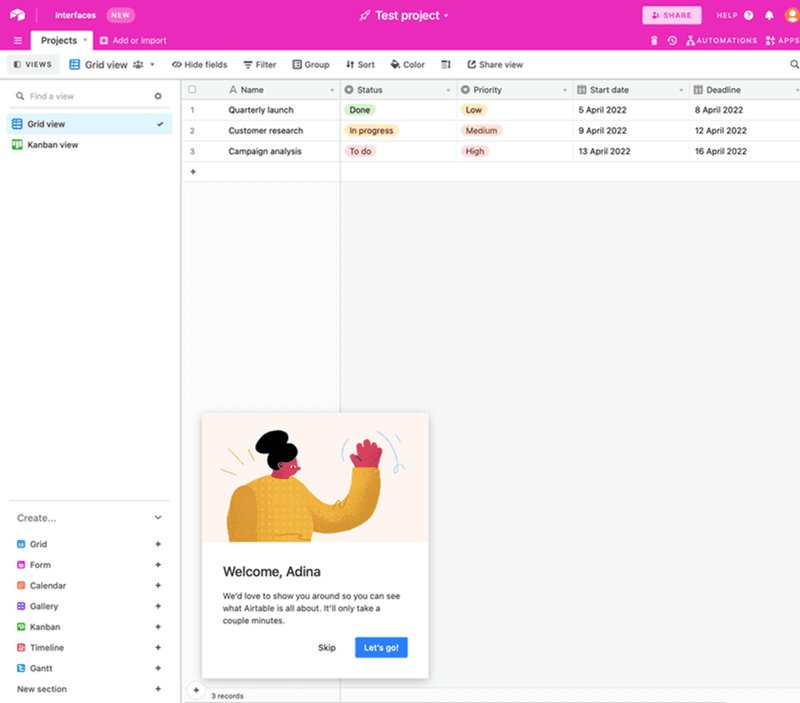The image size is (800, 703).
Task: Click Skip in the welcome dialog
Action: point(327,648)
